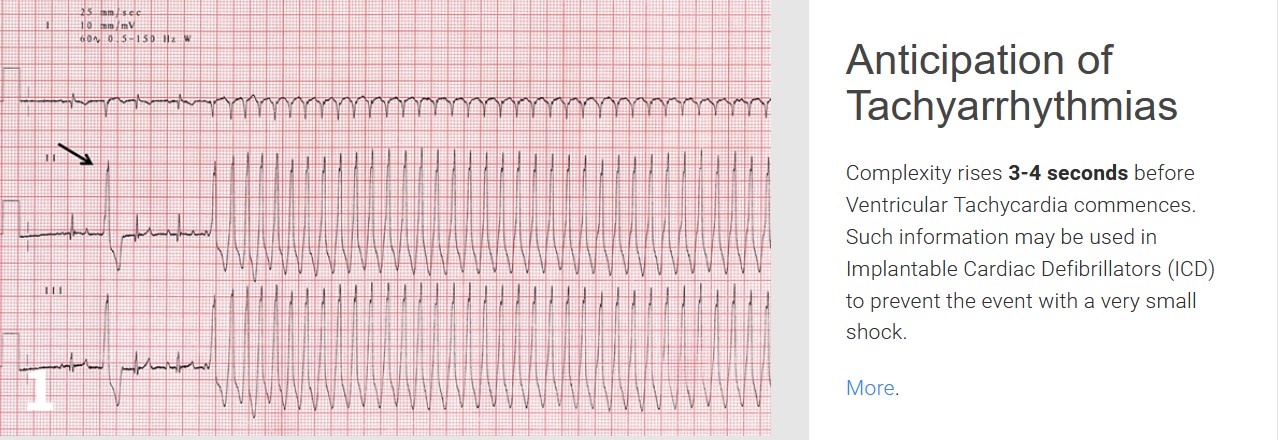
Task: Click the lead III calibration pulse
Action: click(x=11, y=350)
